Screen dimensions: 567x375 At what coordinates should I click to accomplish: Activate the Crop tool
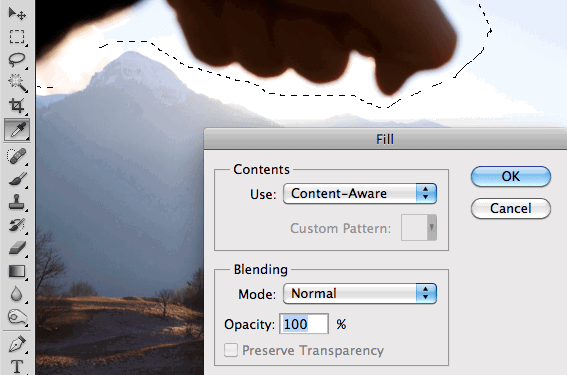[x=17, y=106]
